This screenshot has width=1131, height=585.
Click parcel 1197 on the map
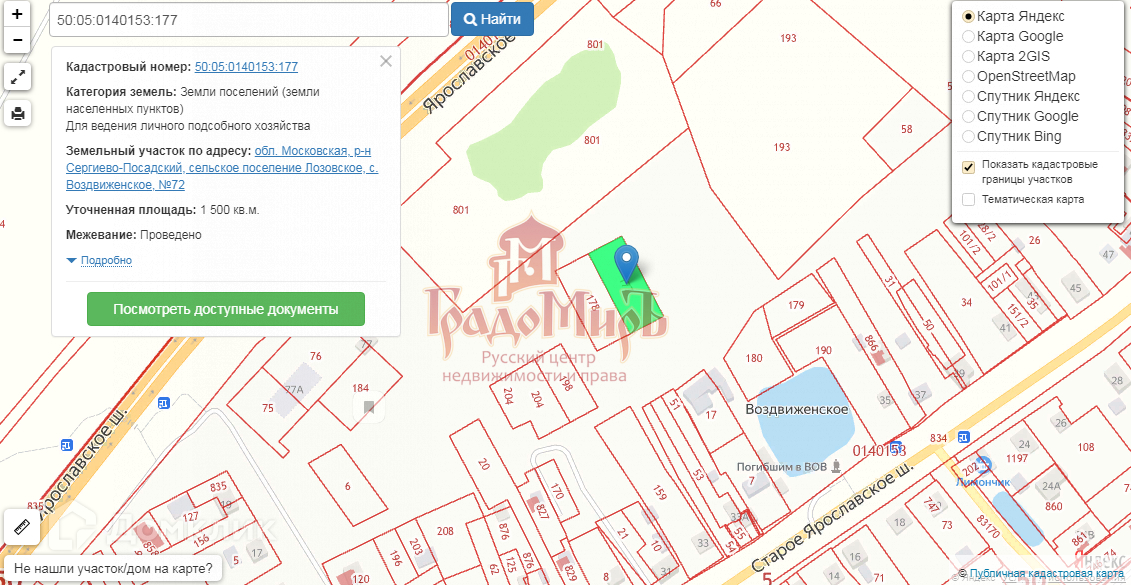point(1016,459)
